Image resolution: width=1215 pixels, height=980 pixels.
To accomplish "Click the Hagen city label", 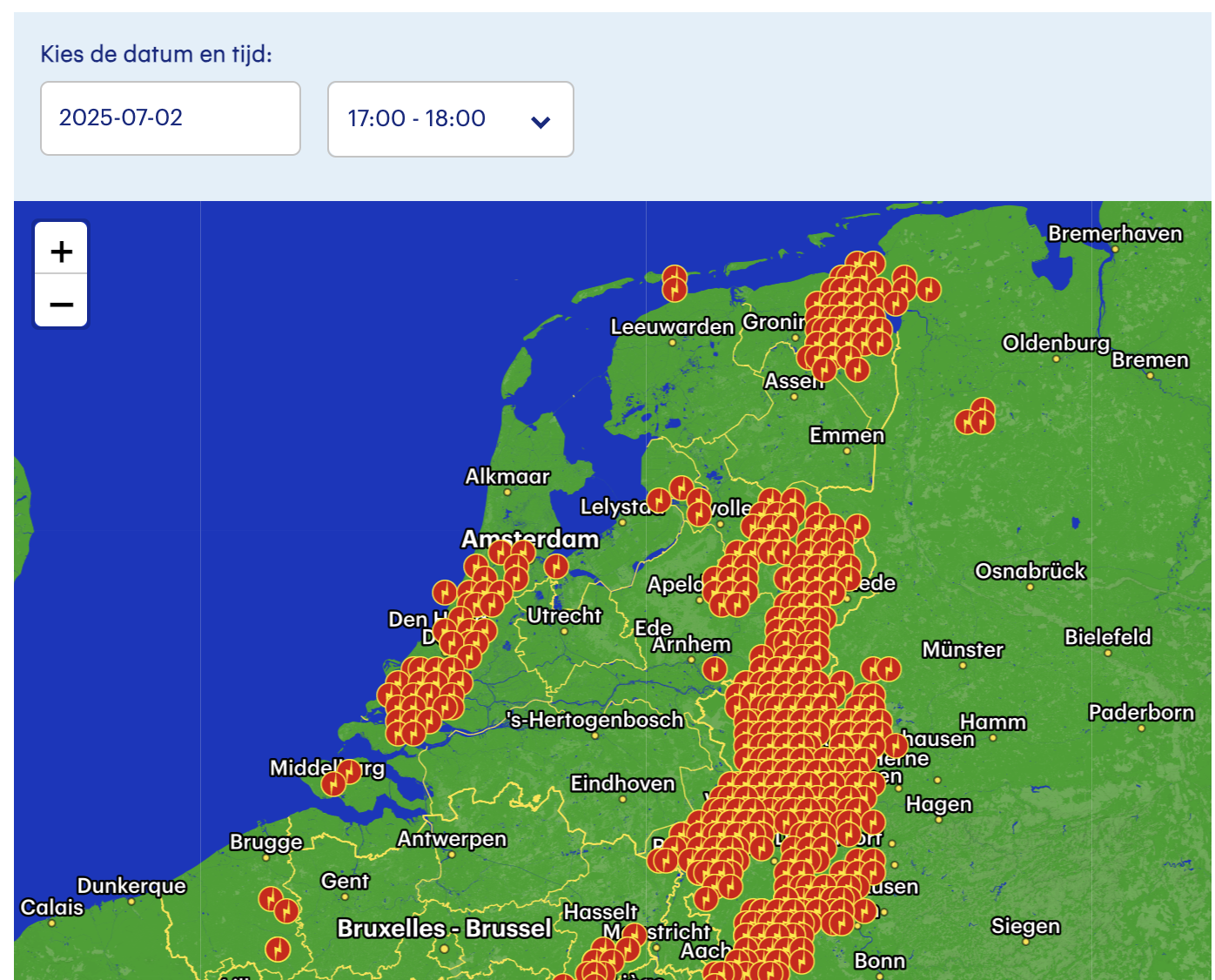I will (938, 804).
